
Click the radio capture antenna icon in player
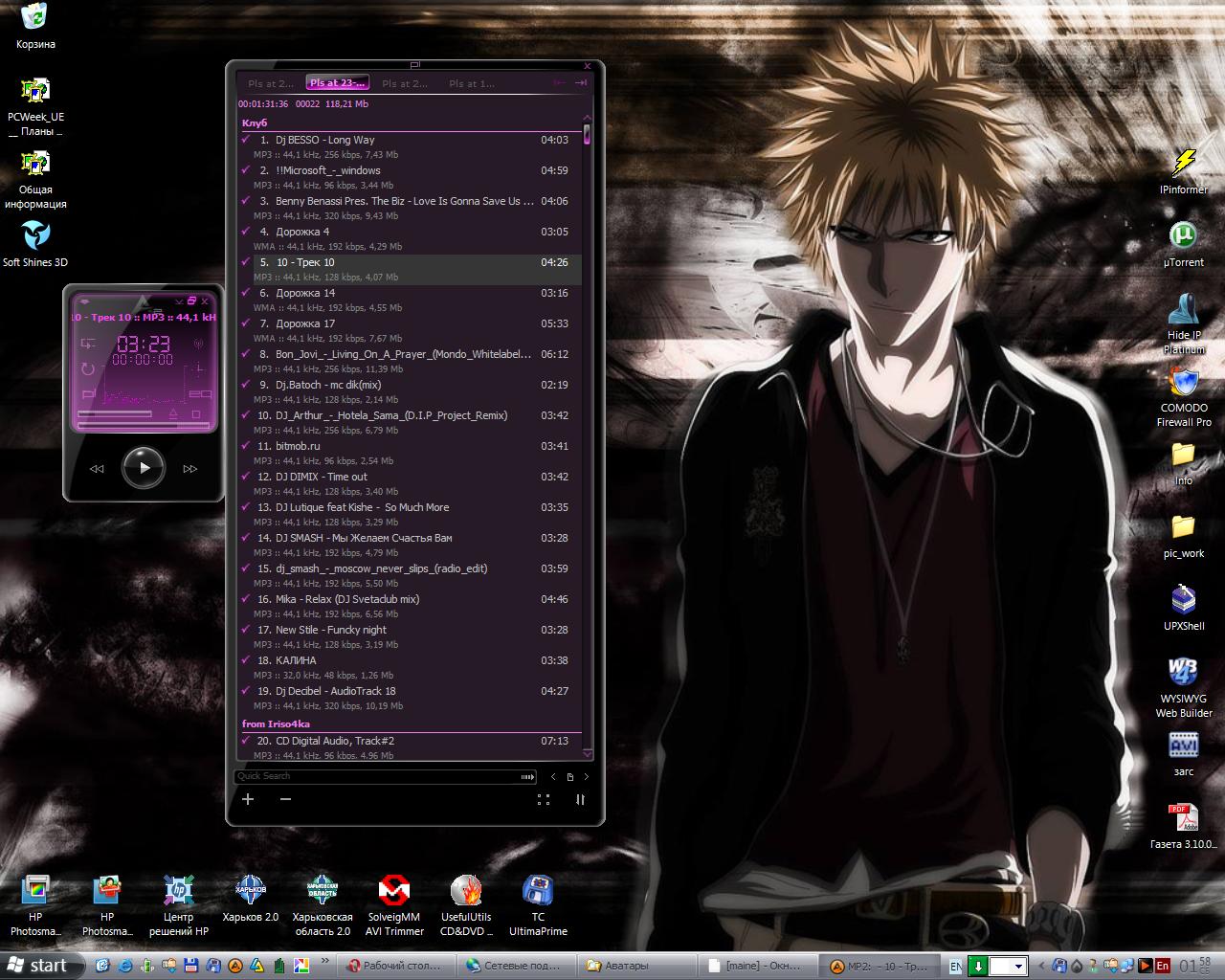tap(198, 344)
